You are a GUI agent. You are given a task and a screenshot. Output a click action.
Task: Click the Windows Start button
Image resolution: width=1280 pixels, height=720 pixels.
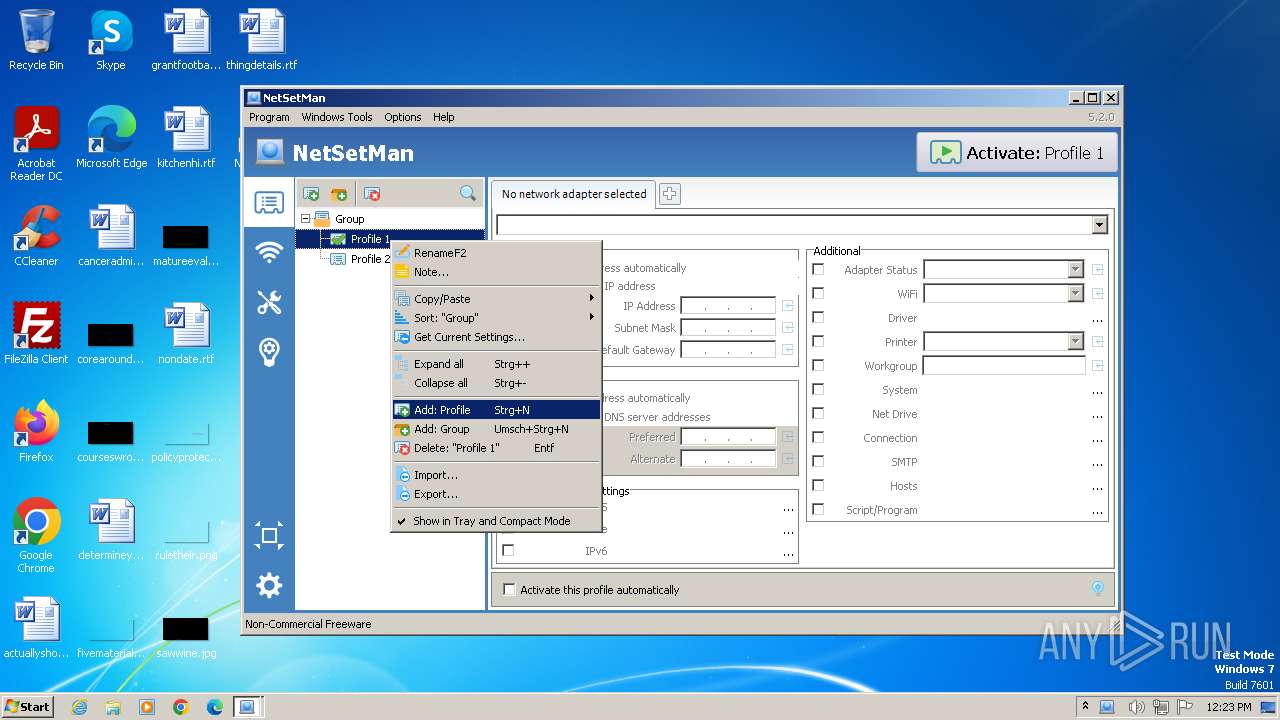28,706
